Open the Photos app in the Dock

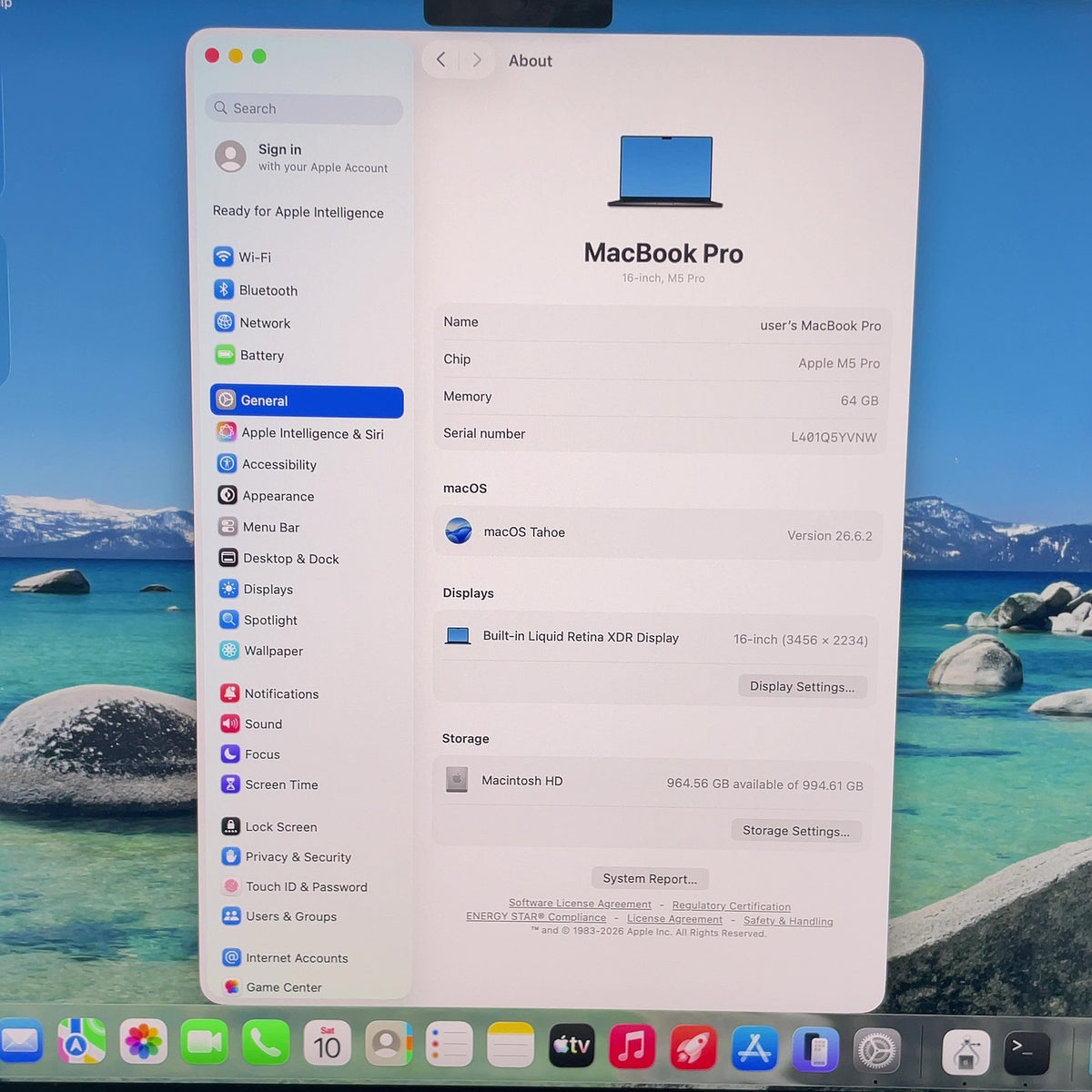143,1042
